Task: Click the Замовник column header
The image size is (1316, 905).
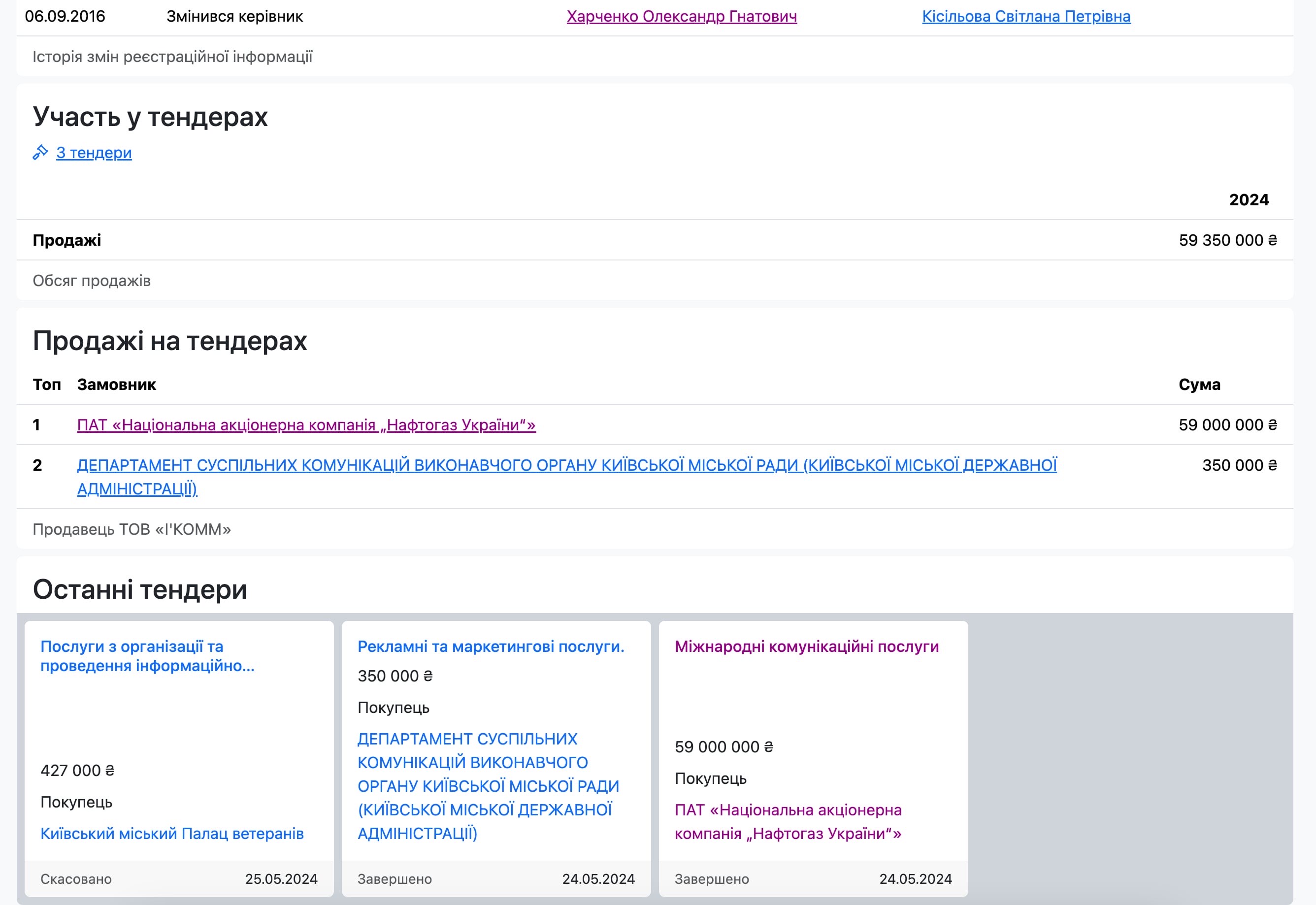Action: 116,385
